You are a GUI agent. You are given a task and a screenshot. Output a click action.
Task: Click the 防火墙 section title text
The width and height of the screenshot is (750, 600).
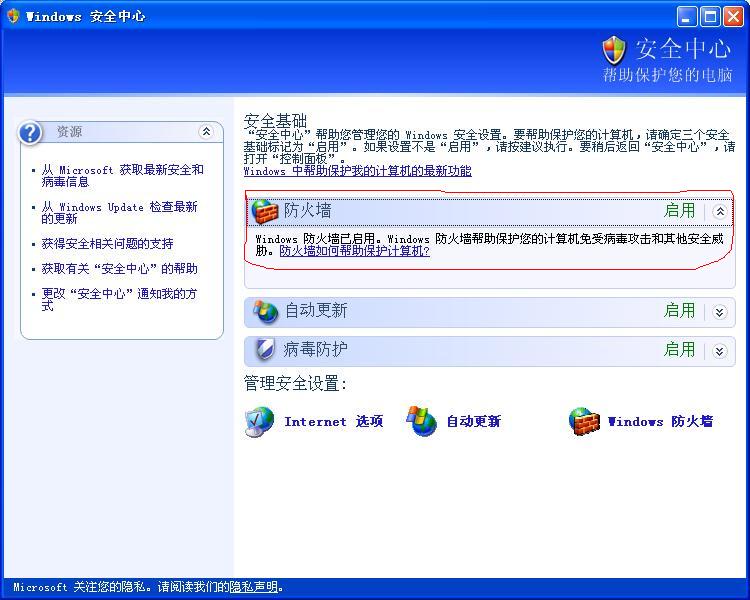point(308,211)
